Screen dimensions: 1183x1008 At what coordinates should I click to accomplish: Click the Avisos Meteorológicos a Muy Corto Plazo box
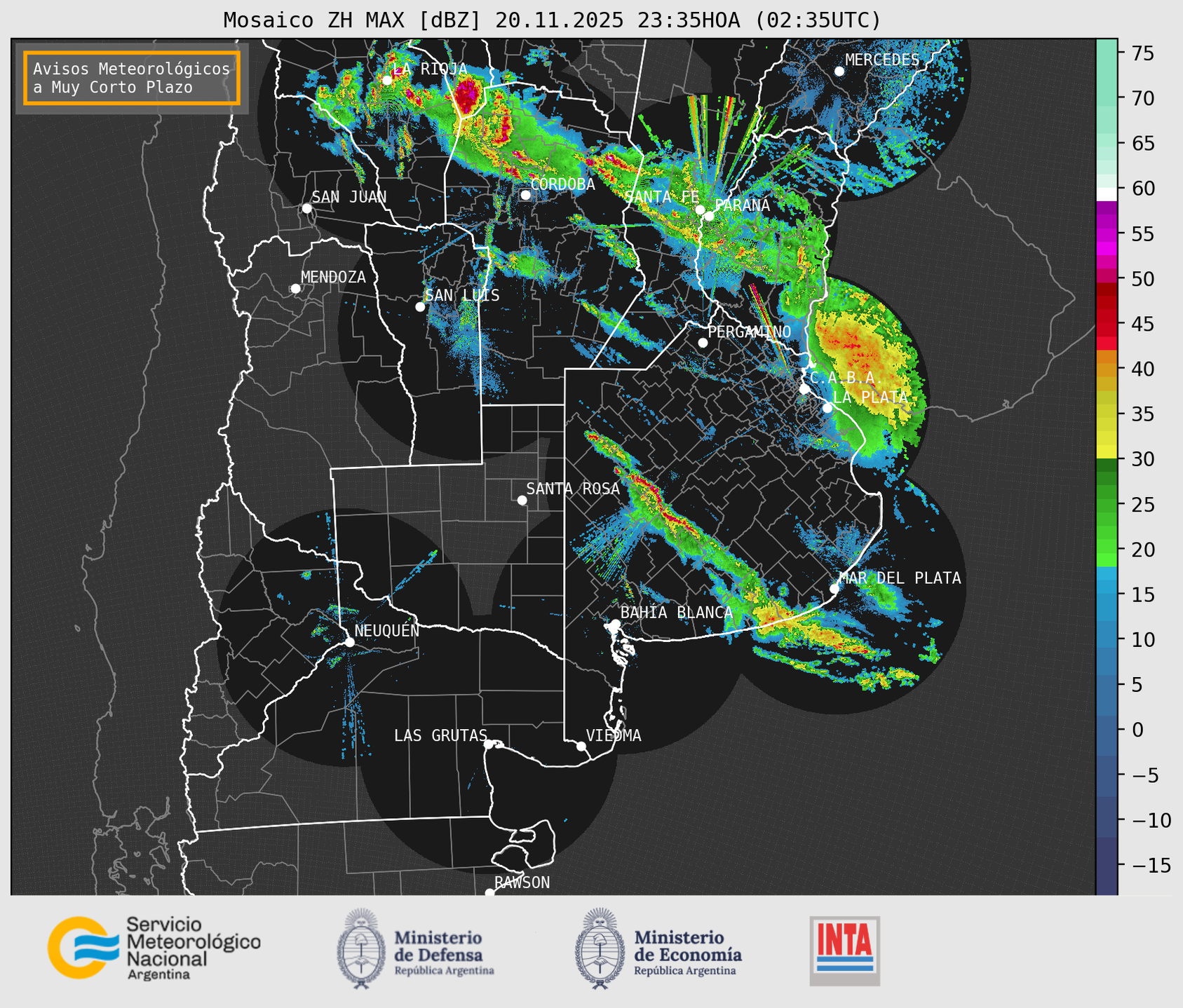[x=132, y=78]
